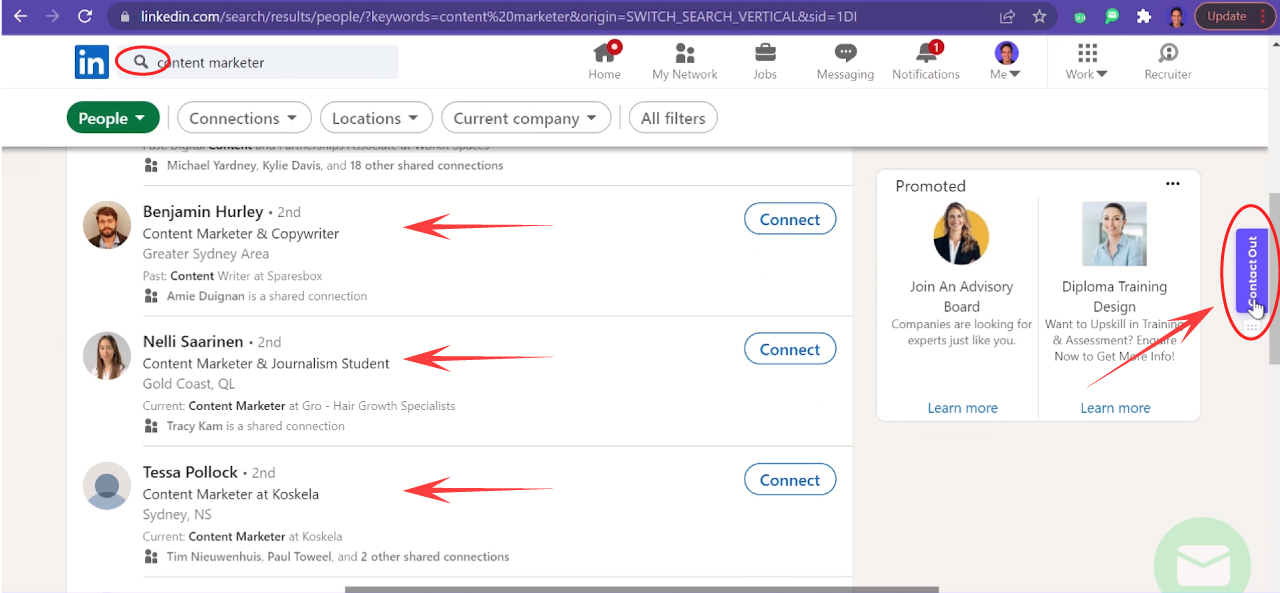
Task: Share this page via address bar icon
Action: pos(1007,16)
